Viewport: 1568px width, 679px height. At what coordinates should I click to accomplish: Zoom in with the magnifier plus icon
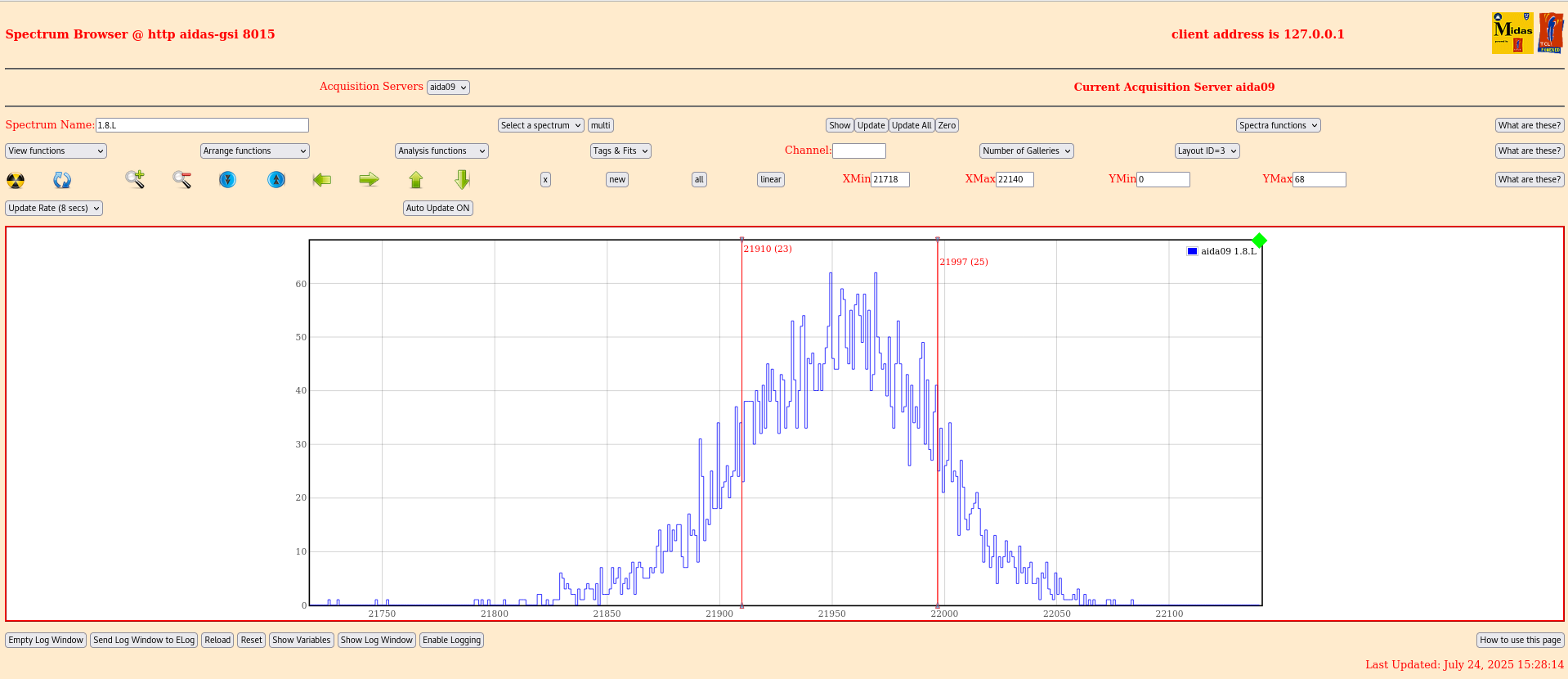coord(135,179)
